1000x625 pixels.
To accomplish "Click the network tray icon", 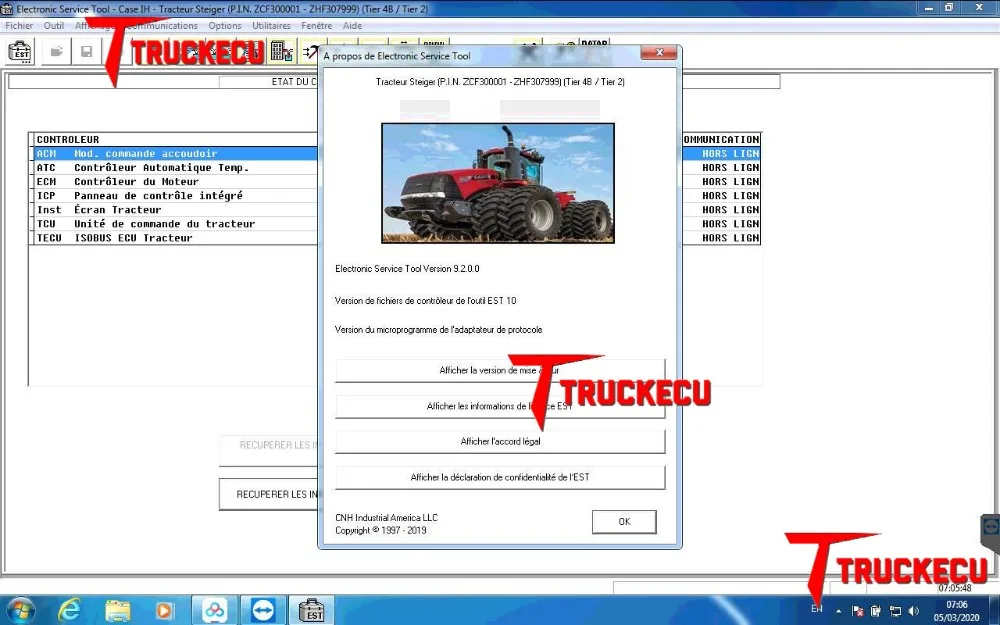I will coord(895,611).
